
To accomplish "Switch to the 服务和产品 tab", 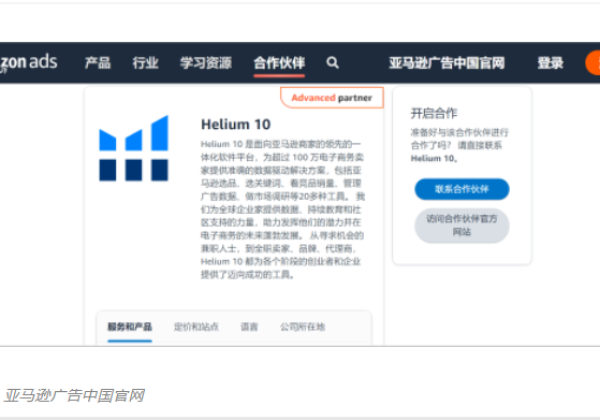I will [130, 327].
